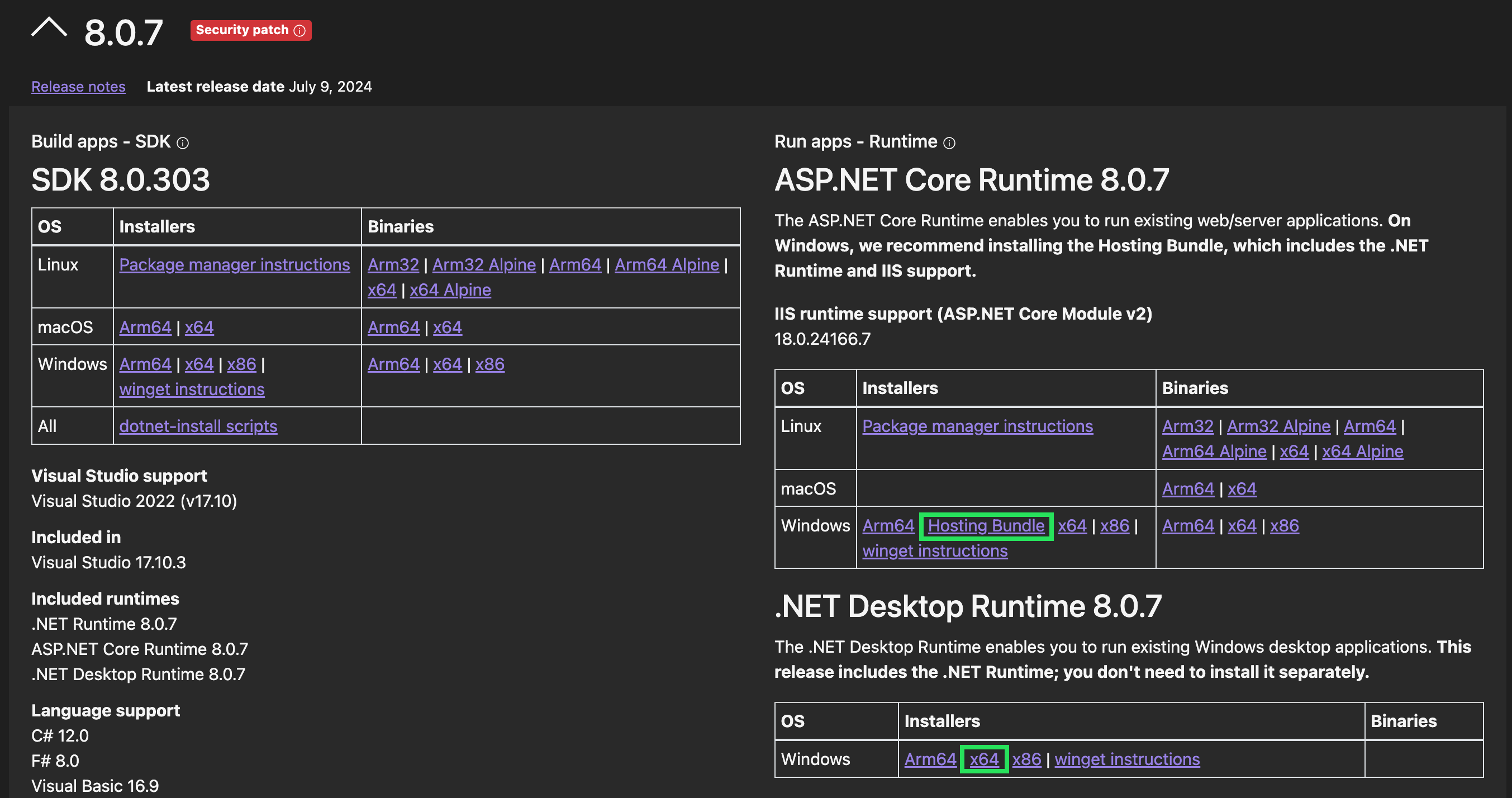Download SDK Windows x64 binary

tap(447, 364)
